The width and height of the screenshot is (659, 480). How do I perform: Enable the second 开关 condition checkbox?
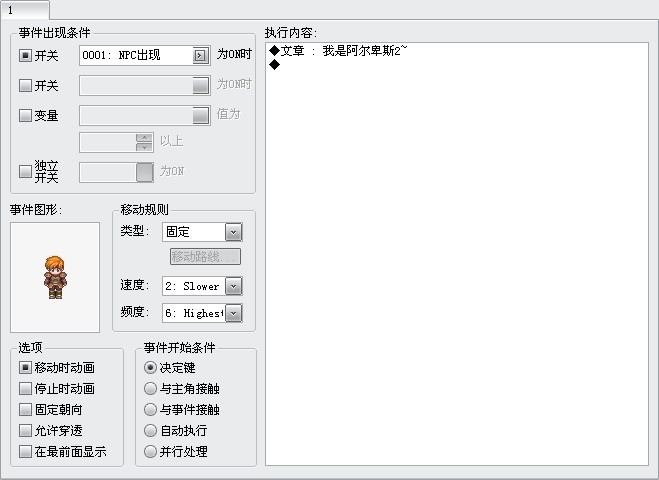tap(25, 85)
